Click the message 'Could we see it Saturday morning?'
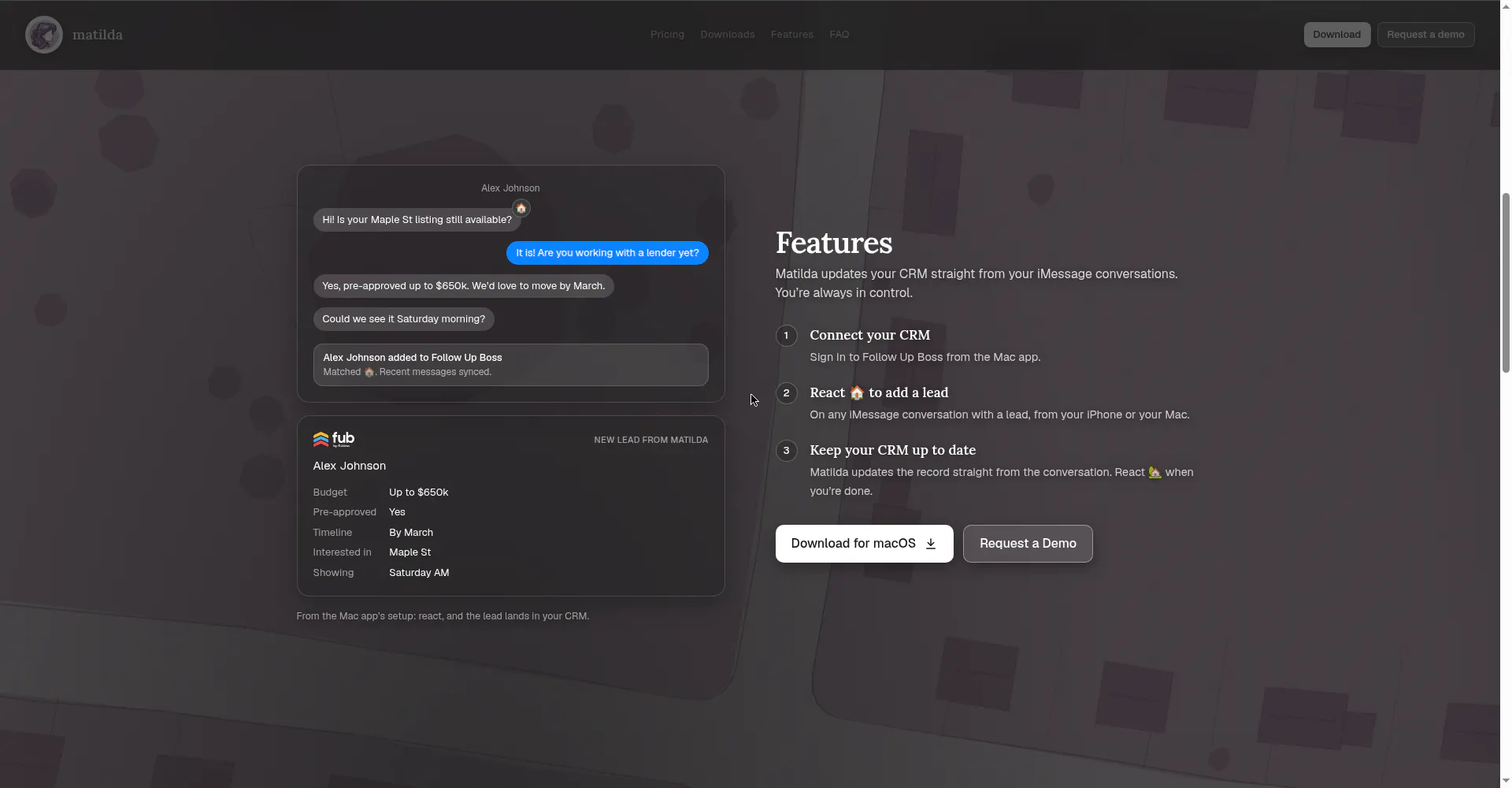The image size is (1512, 788). point(403,319)
